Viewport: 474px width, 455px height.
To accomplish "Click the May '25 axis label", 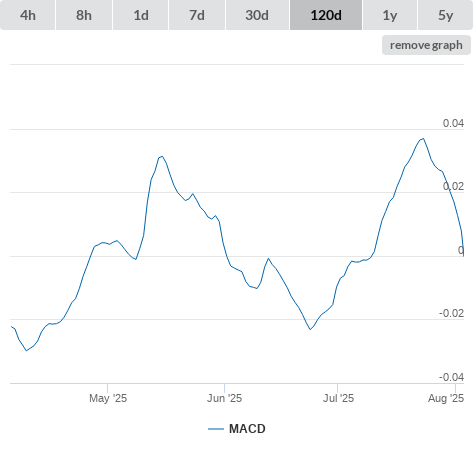I will [x=108, y=398].
